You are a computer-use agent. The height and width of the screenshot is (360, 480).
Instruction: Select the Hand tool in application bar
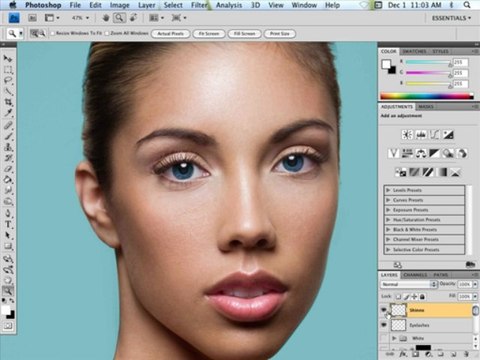coord(106,18)
